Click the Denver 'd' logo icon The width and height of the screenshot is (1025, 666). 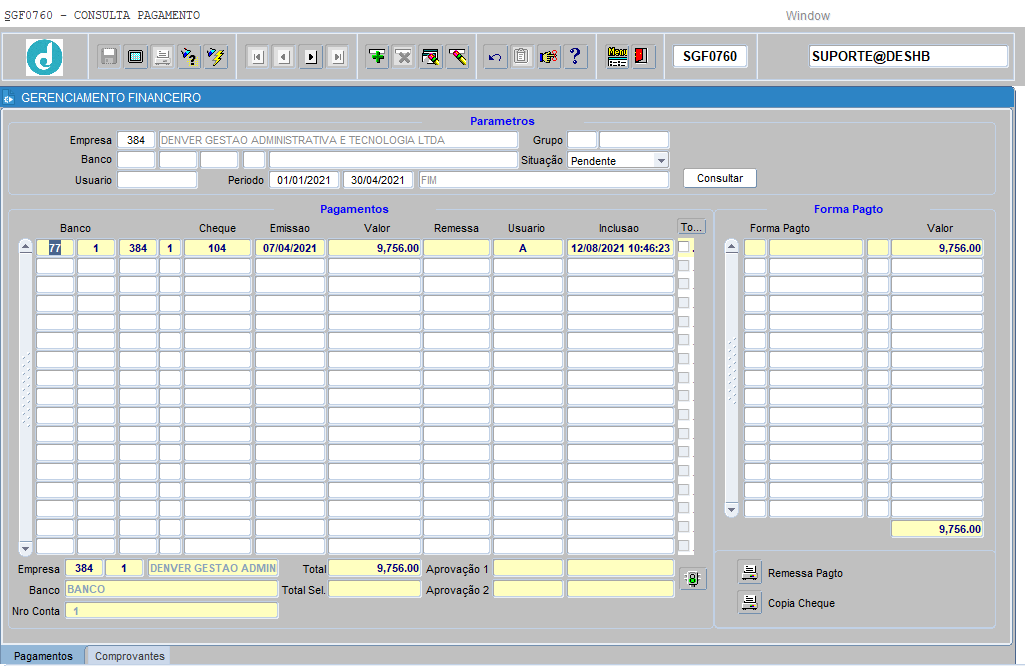pyautogui.click(x=44, y=58)
